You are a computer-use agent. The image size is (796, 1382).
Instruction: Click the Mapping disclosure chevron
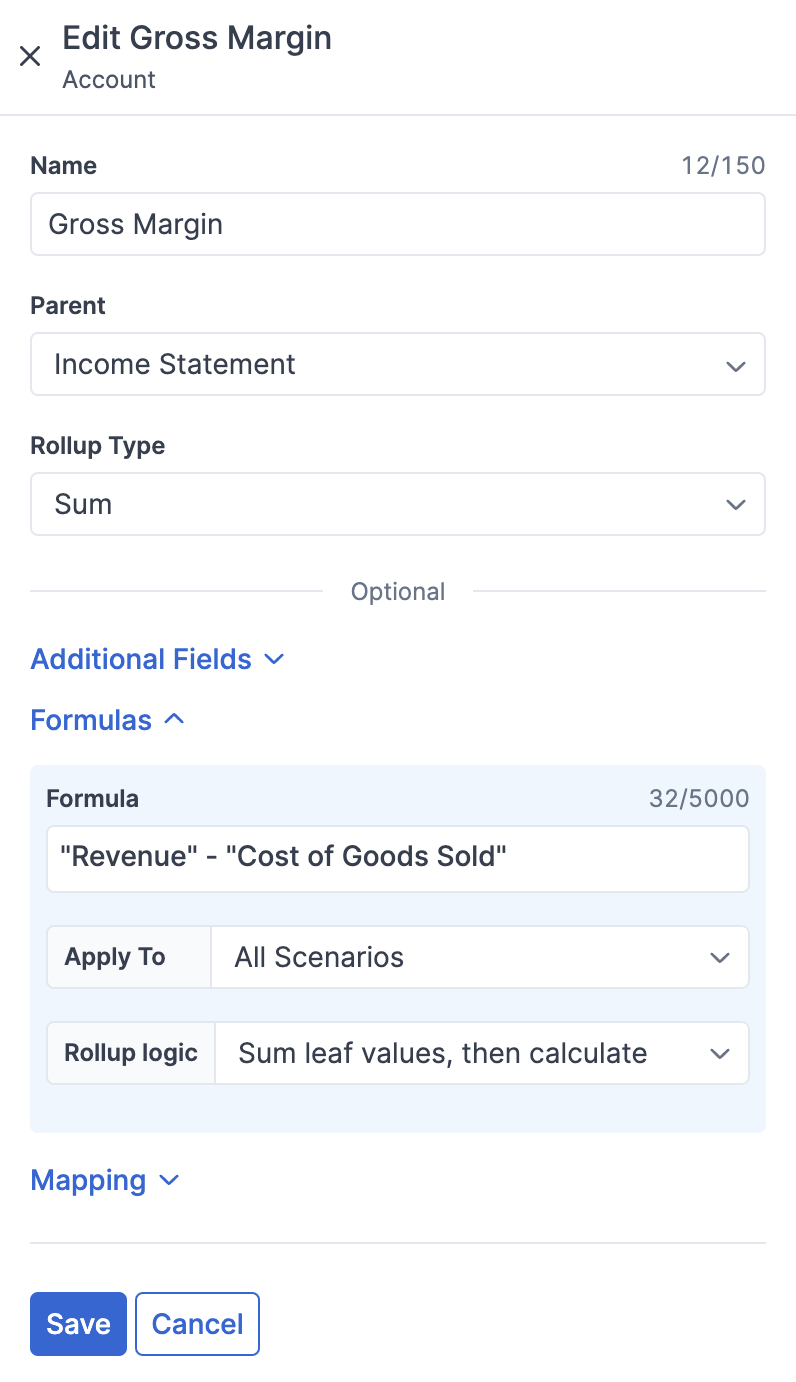(x=166, y=1181)
